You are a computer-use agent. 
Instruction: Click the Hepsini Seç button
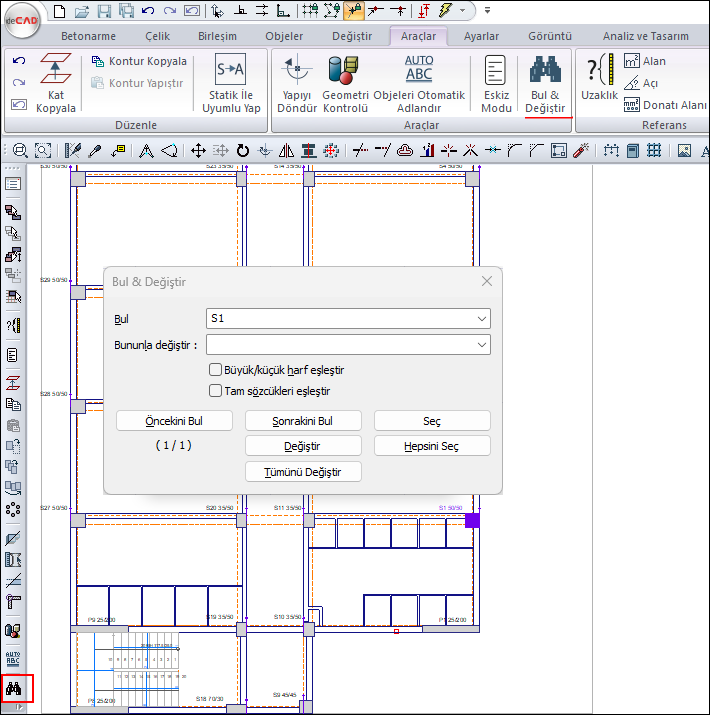pyautogui.click(x=432, y=446)
